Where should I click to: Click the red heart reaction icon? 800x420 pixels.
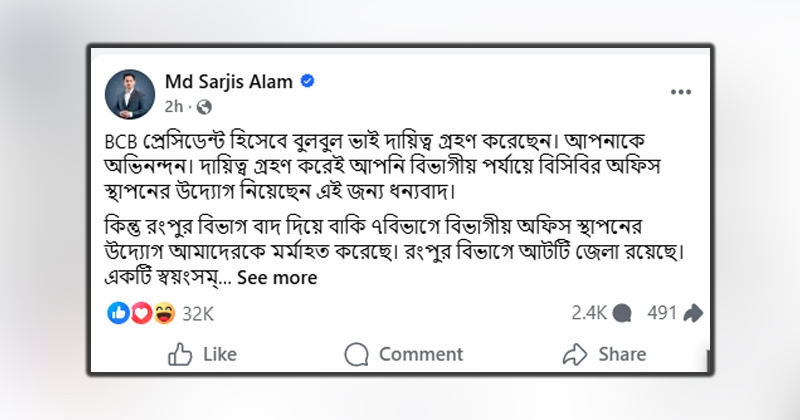(x=141, y=313)
